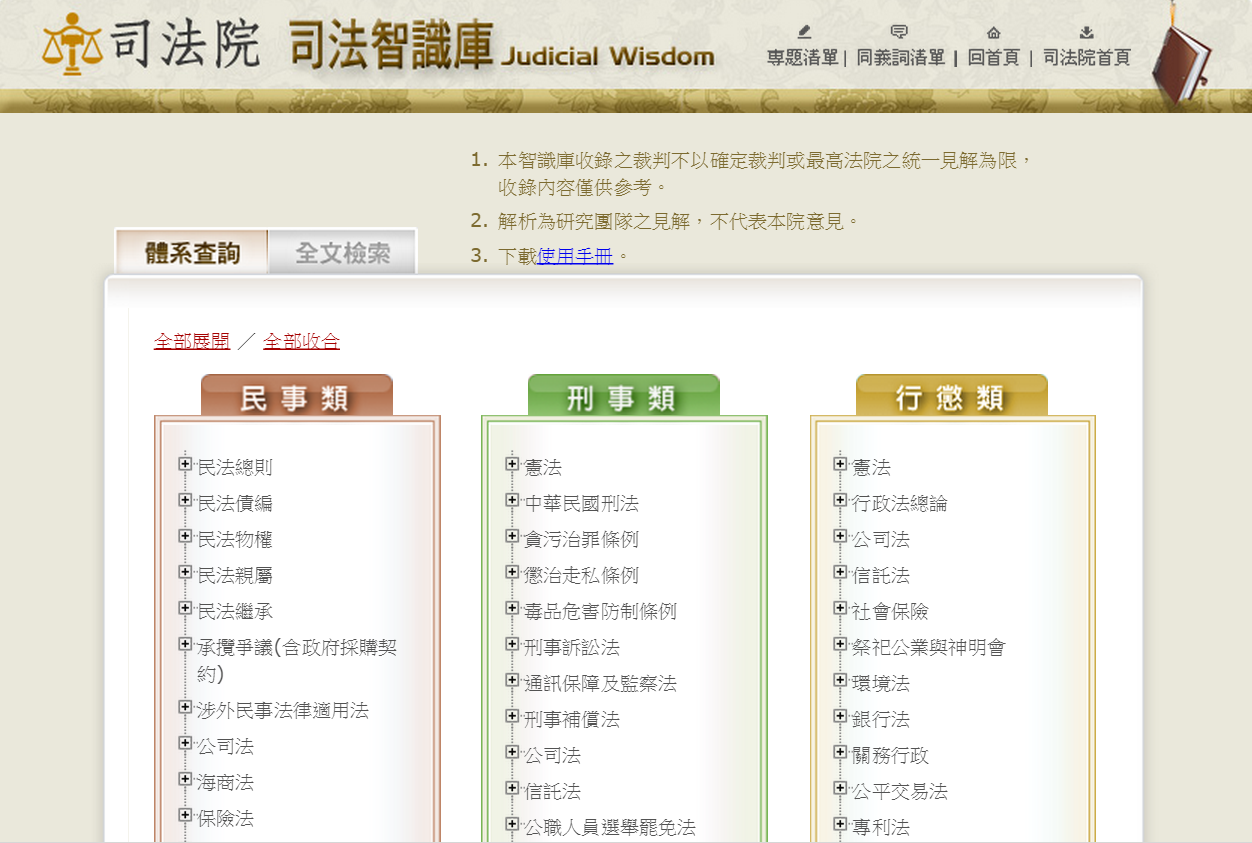The image size is (1252, 843).
Task: Click the pencil icon above 專題清單
Action: pos(804,32)
